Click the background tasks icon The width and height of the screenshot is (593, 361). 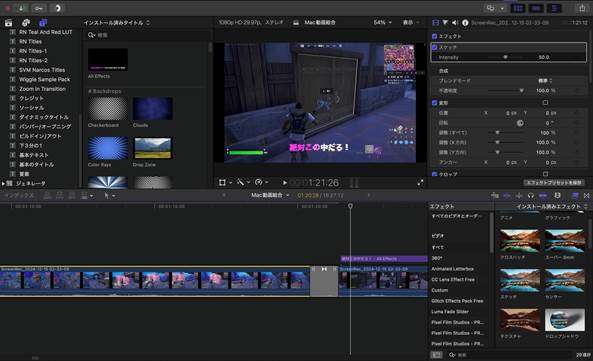pyautogui.click(x=57, y=8)
